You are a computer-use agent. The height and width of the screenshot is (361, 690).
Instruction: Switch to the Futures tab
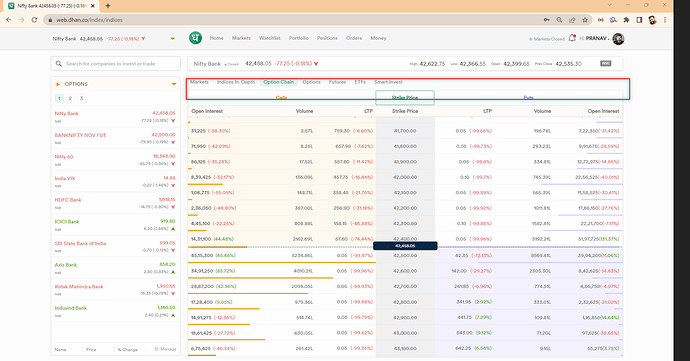(338, 82)
